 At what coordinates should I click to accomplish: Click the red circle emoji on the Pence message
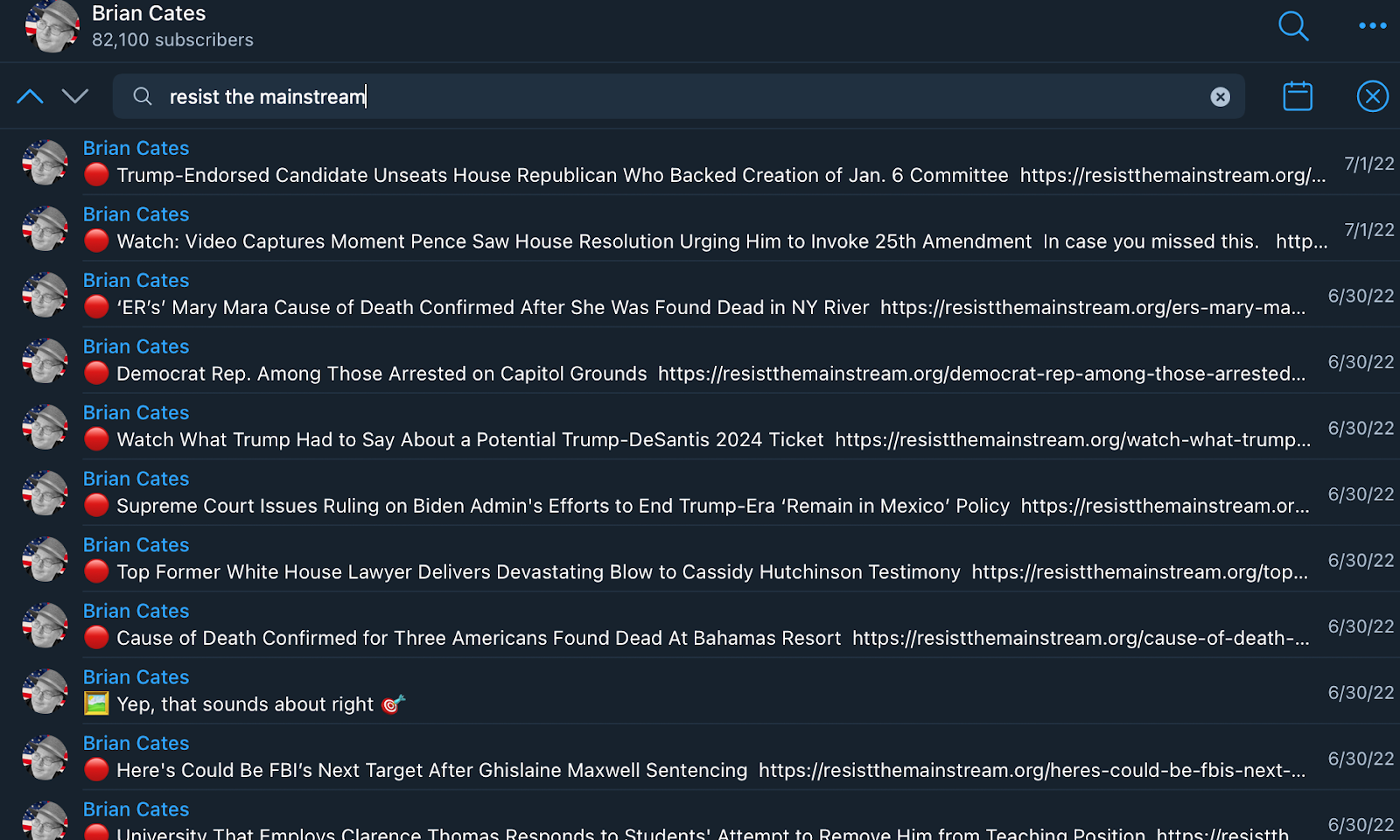(96, 241)
